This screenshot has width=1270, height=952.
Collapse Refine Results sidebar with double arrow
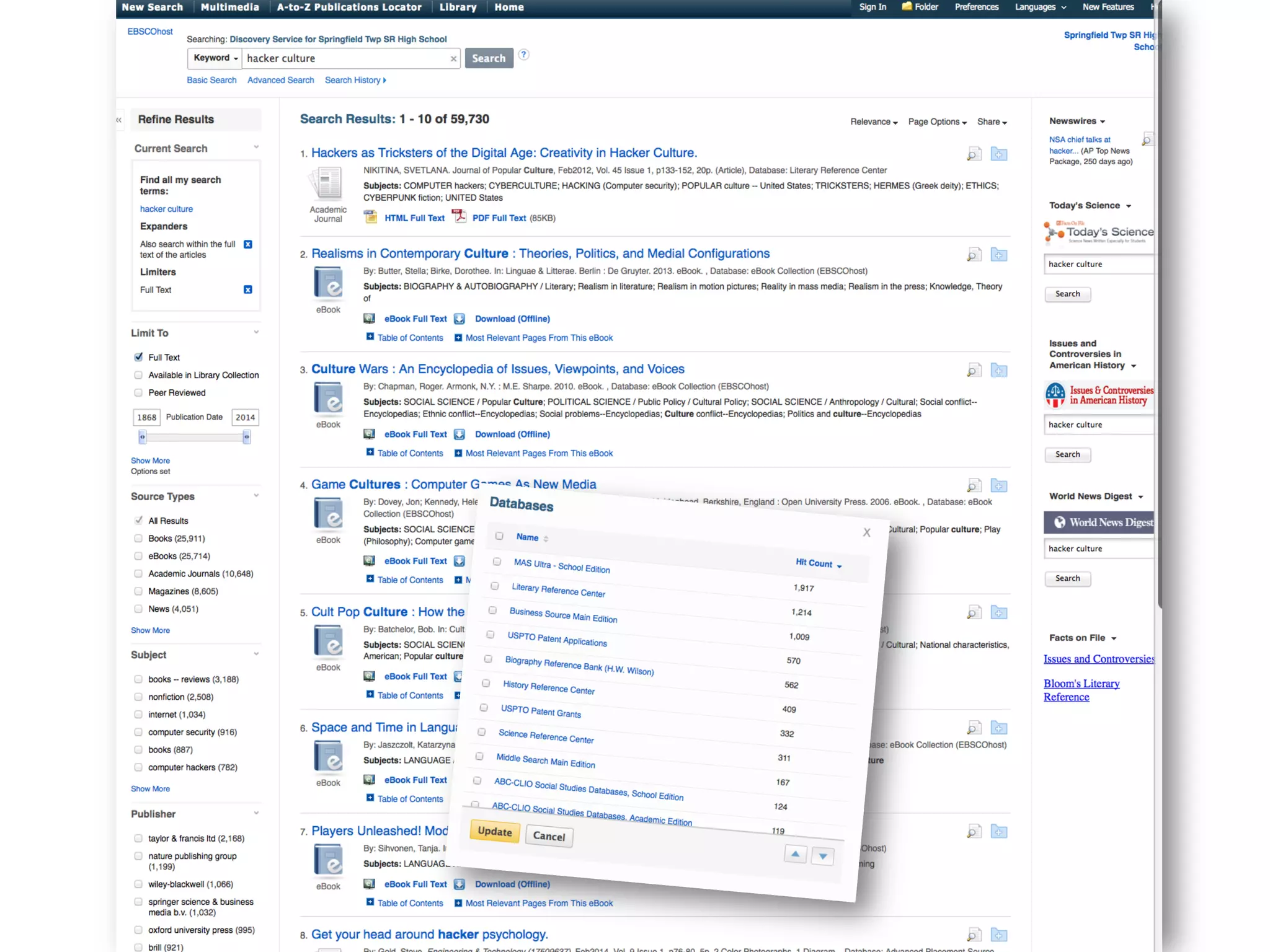tap(119, 120)
